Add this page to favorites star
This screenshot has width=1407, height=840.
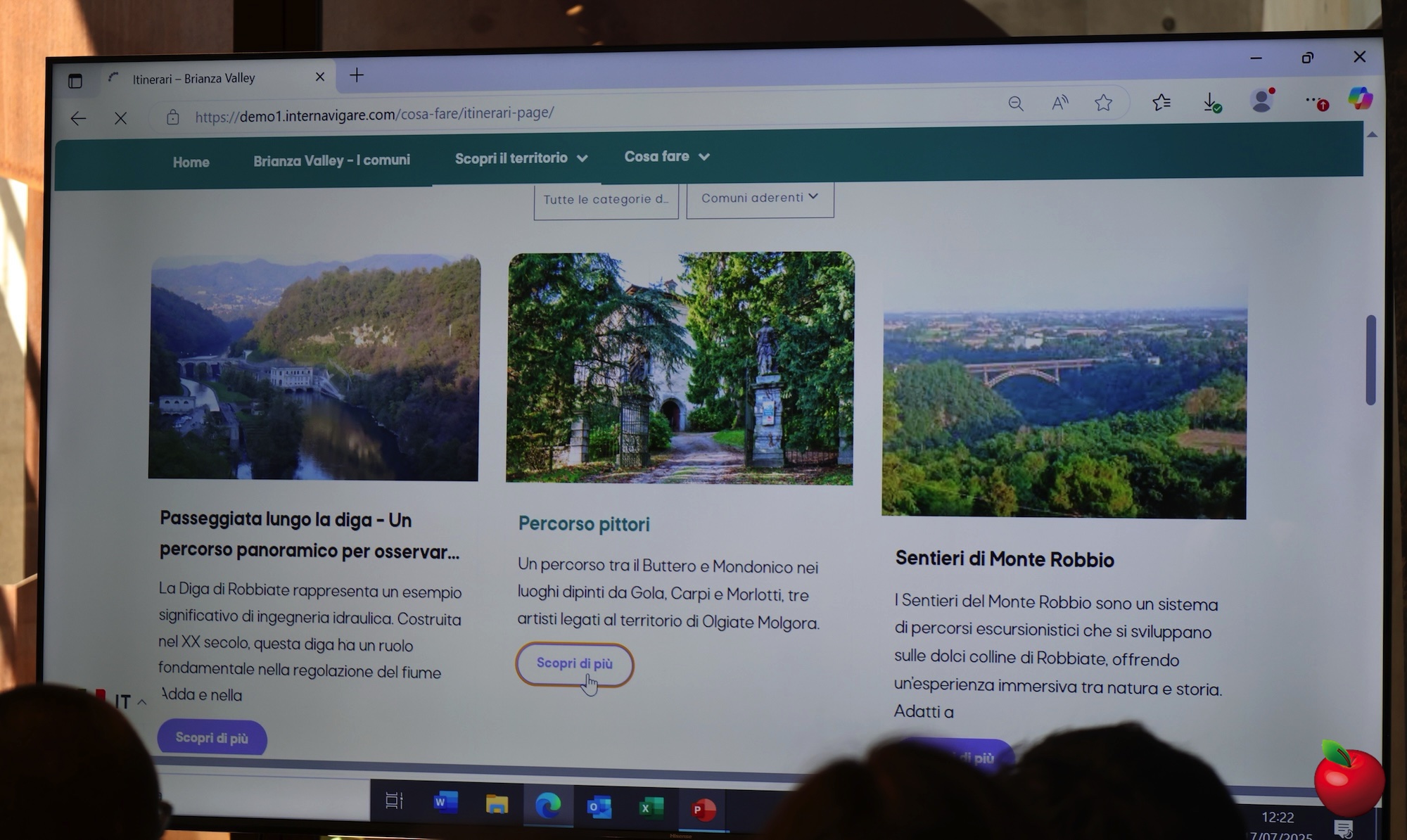tap(1103, 103)
